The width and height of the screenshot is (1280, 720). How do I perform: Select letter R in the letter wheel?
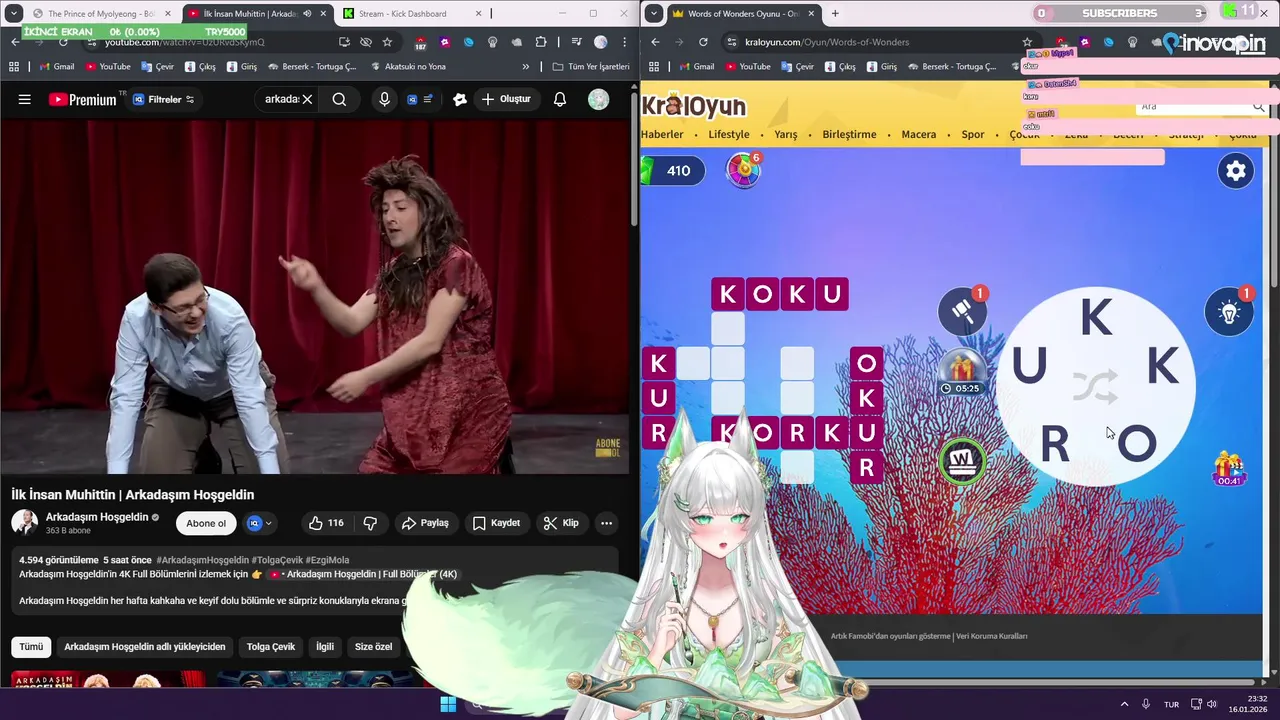pyautogui.click(x=1055, y=444)
